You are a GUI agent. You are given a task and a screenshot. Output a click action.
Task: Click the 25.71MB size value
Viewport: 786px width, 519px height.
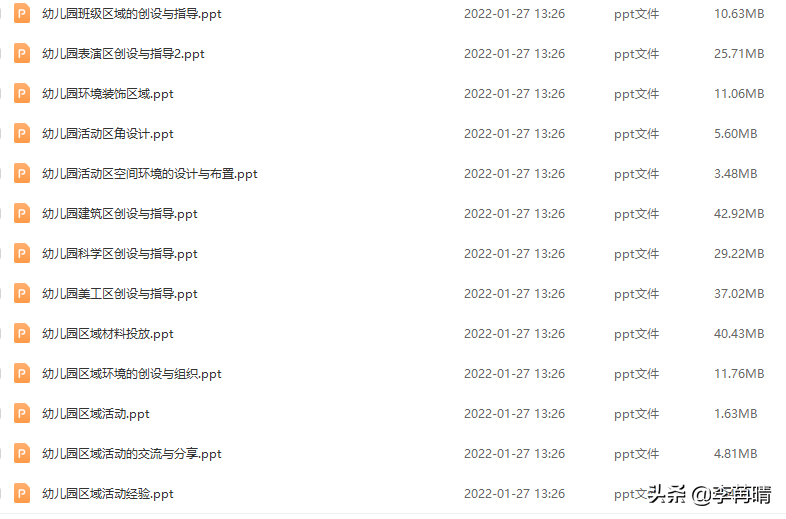[x=739, y=54]
